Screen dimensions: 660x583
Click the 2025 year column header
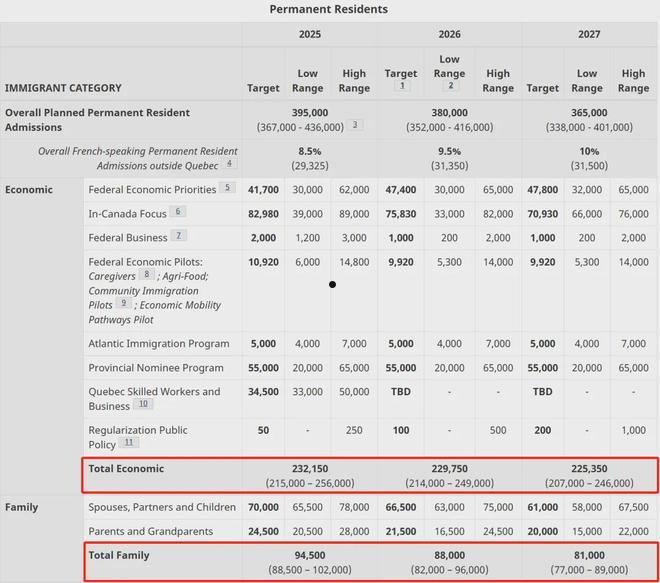[x=310, y=34]
